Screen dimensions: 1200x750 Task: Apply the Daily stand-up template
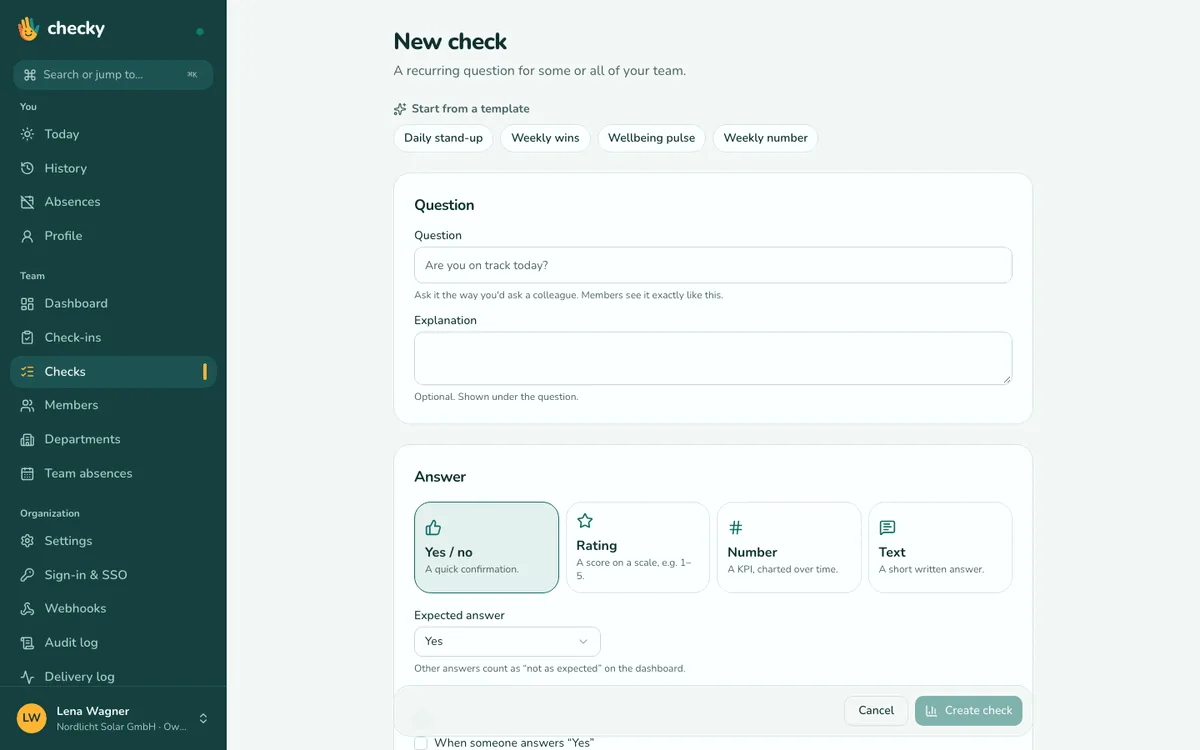pos(443,138)
